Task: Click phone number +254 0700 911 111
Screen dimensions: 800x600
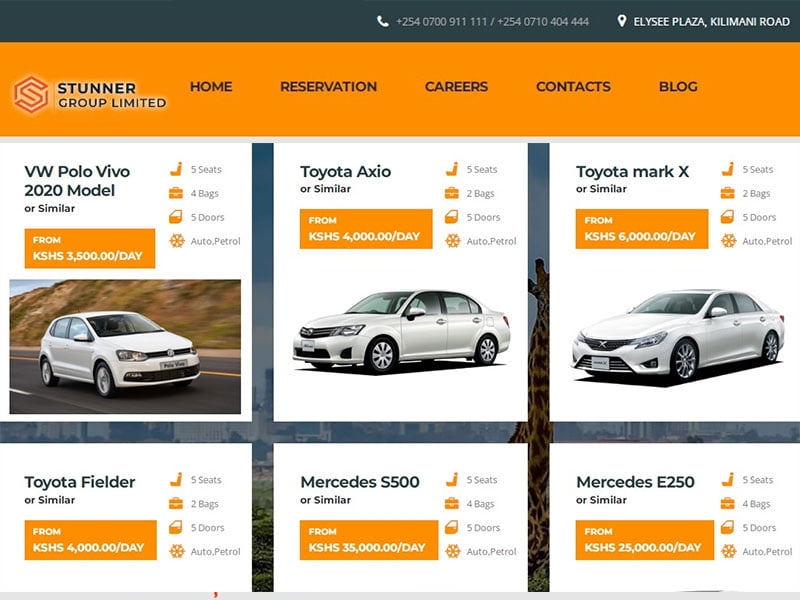Action: pos(441,21)
